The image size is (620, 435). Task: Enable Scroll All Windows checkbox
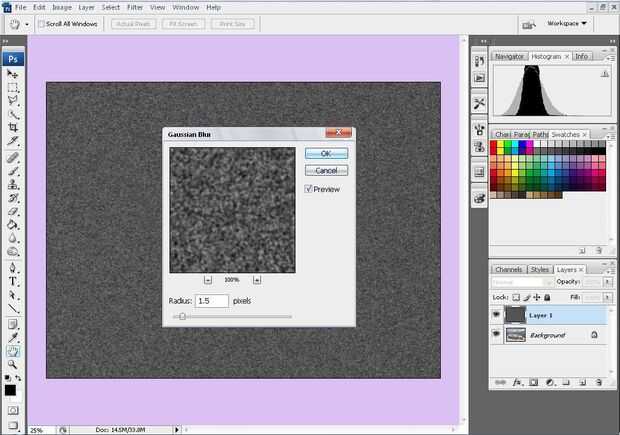click(41, 23)
